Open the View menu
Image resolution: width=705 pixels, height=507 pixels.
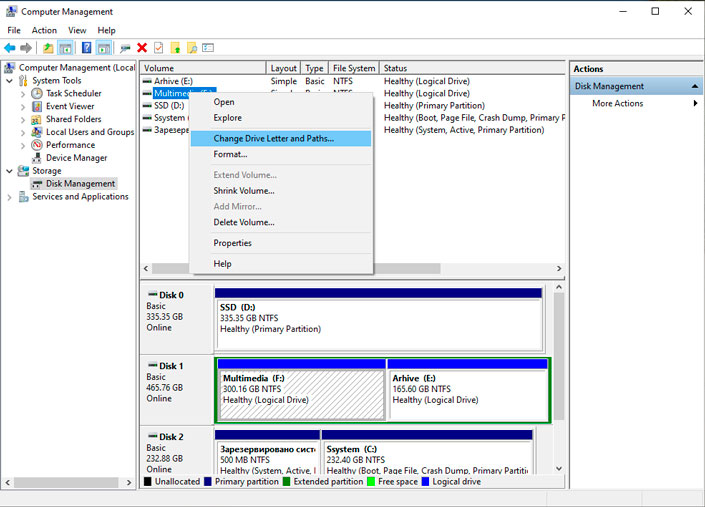[x=77, y=30]
